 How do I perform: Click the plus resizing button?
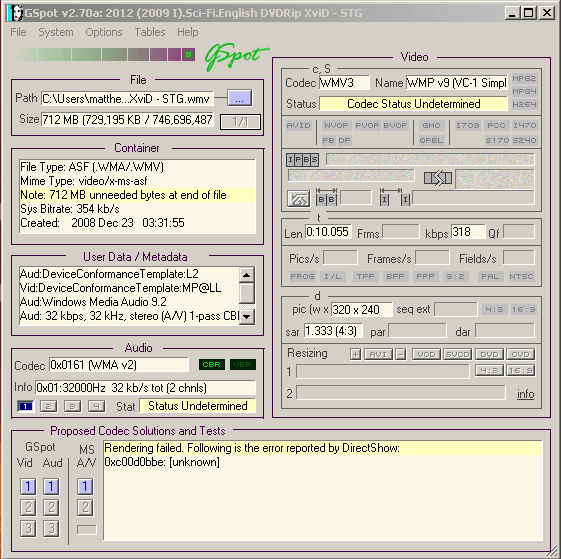[x=355, y=354]
